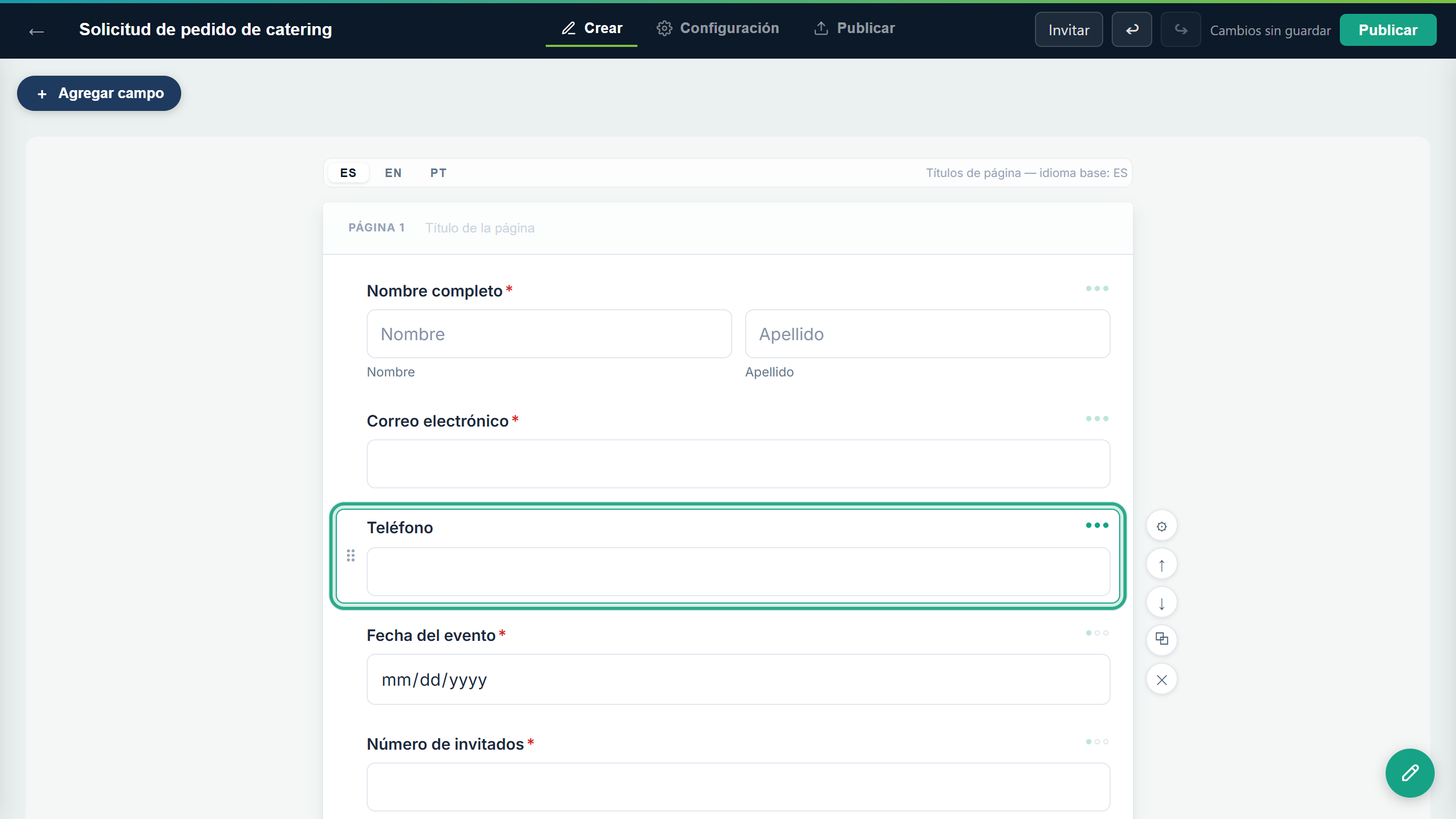Open Fecha del evento three-dot menu
The height and width of the screenshot is (819, 1456).
1097,633
